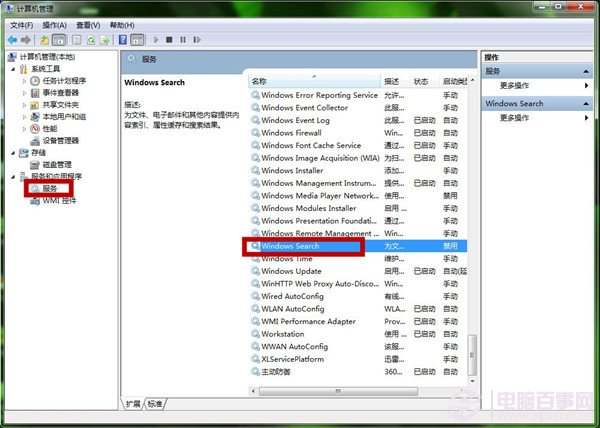Click the services list scroll-down arrow
This screenshot has height=428, width=600.
click(472, 381)
